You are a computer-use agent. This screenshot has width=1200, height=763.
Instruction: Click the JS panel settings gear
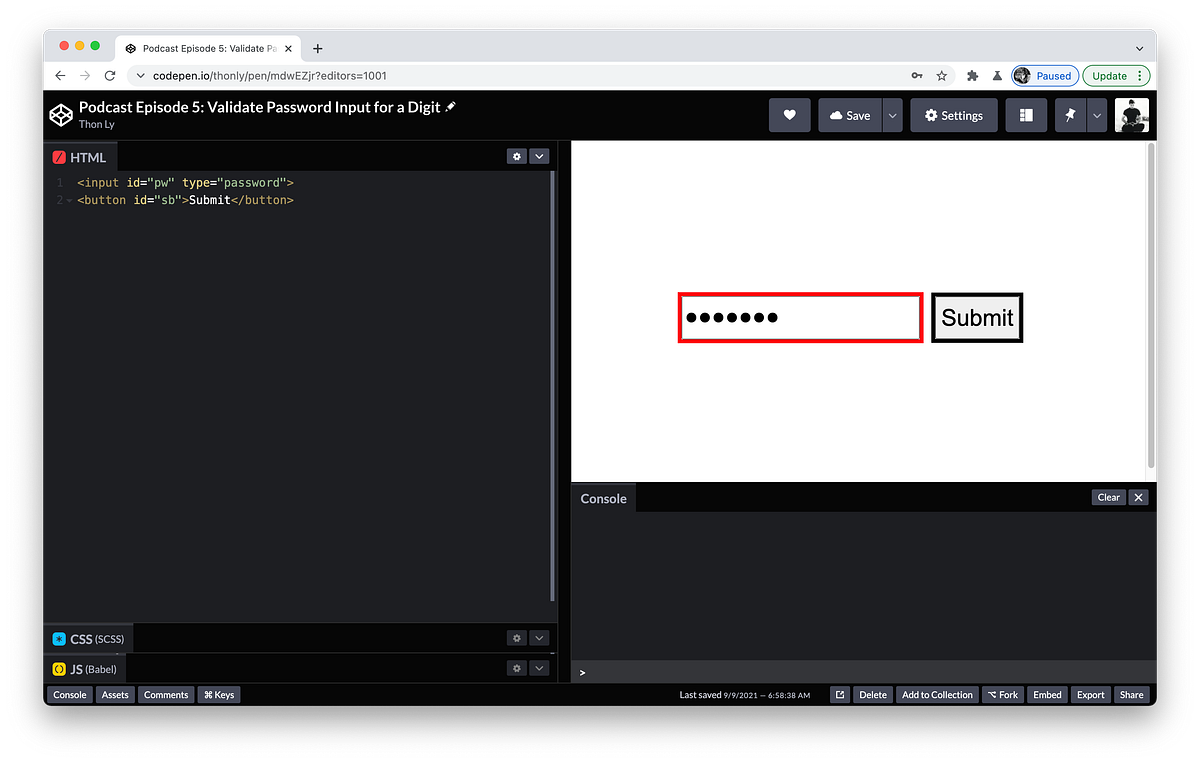coord(516,668)
